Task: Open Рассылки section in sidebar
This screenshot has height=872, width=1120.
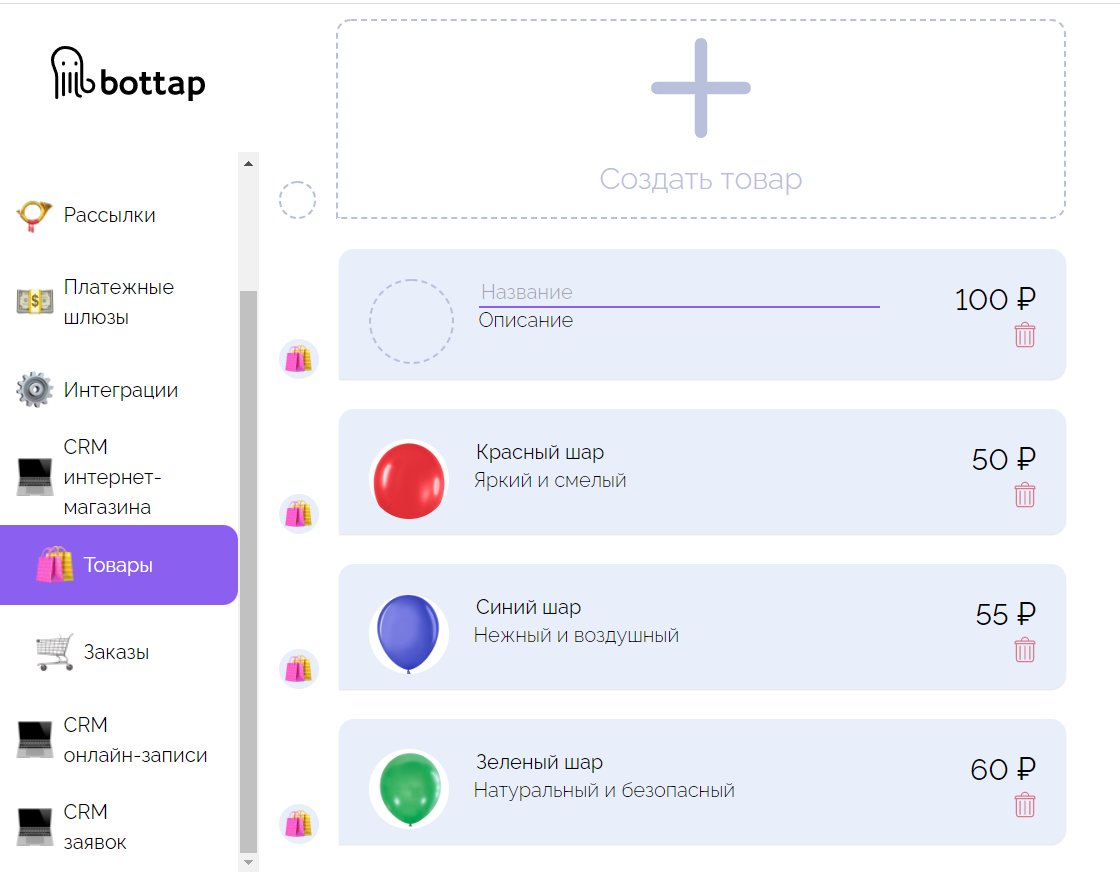Action: [109, 215]
